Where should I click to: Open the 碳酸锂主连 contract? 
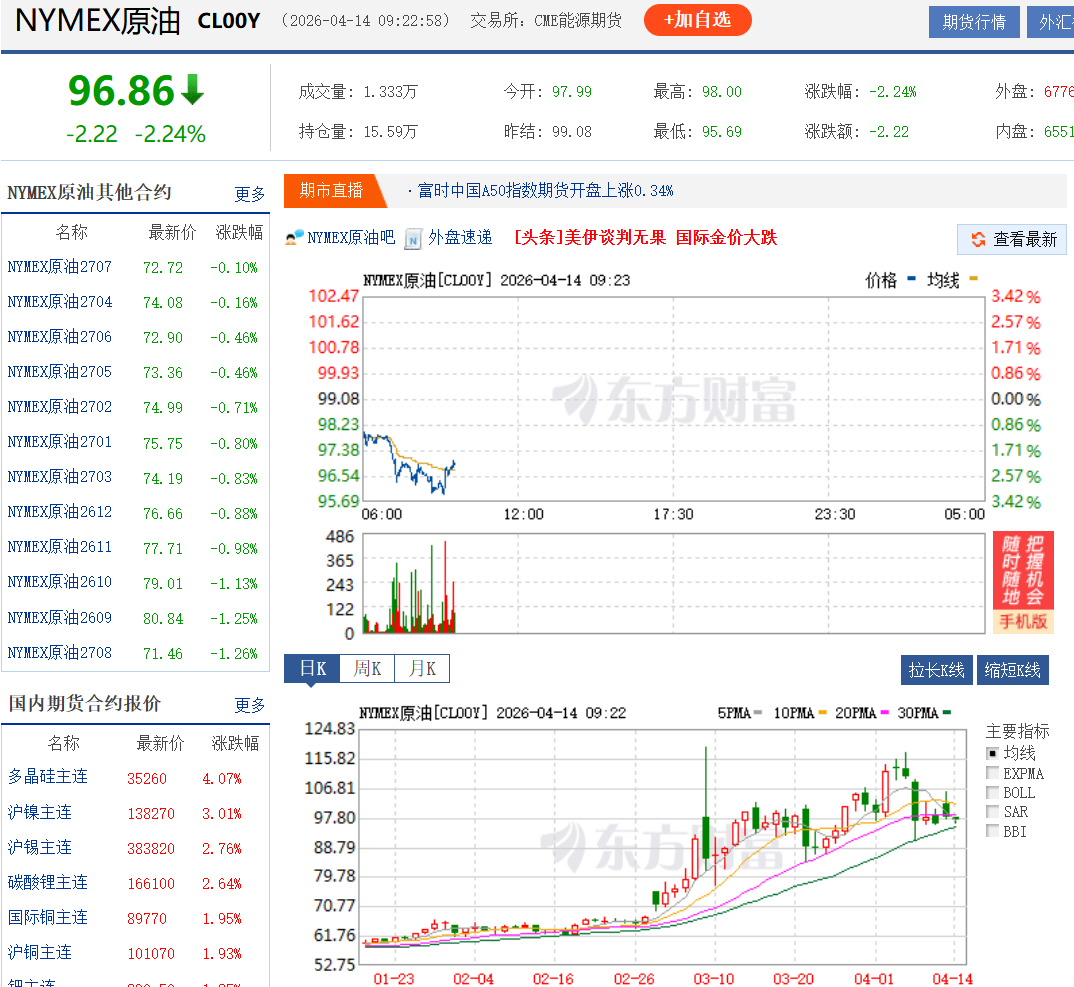48,882
